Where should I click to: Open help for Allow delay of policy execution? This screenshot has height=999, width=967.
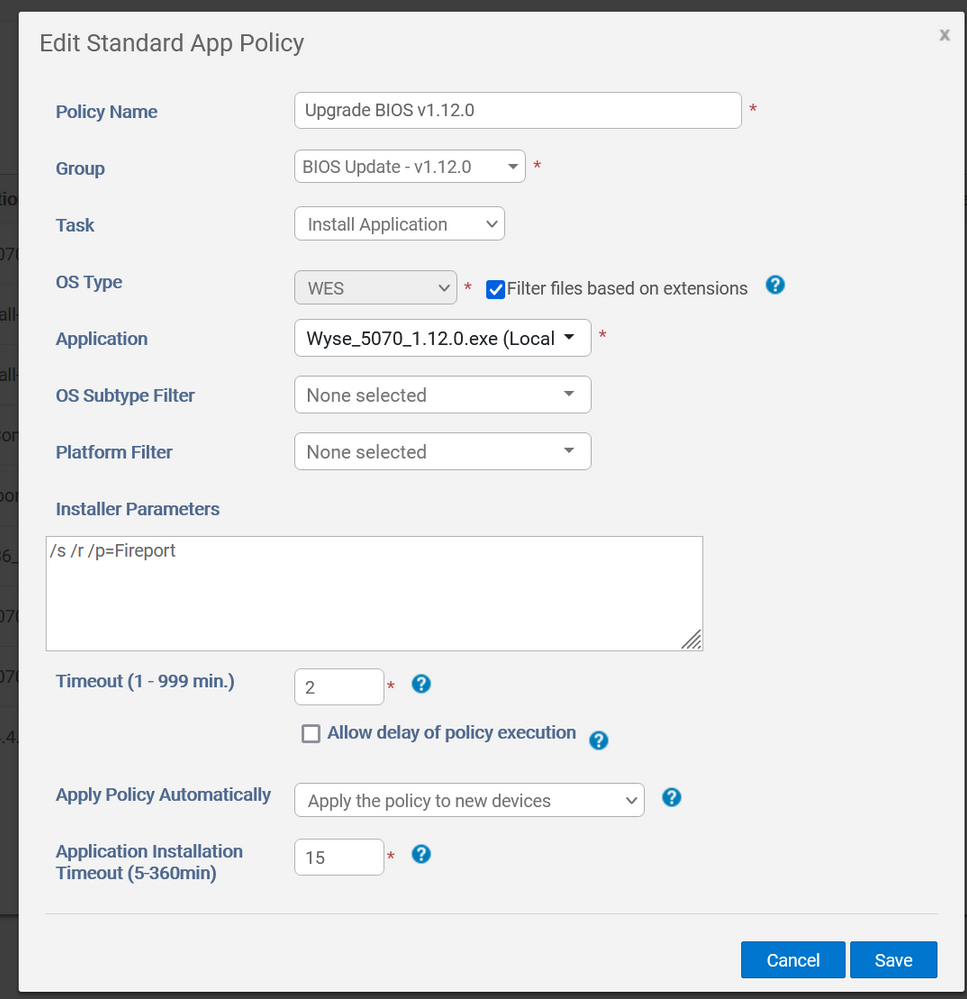[598, 740]
